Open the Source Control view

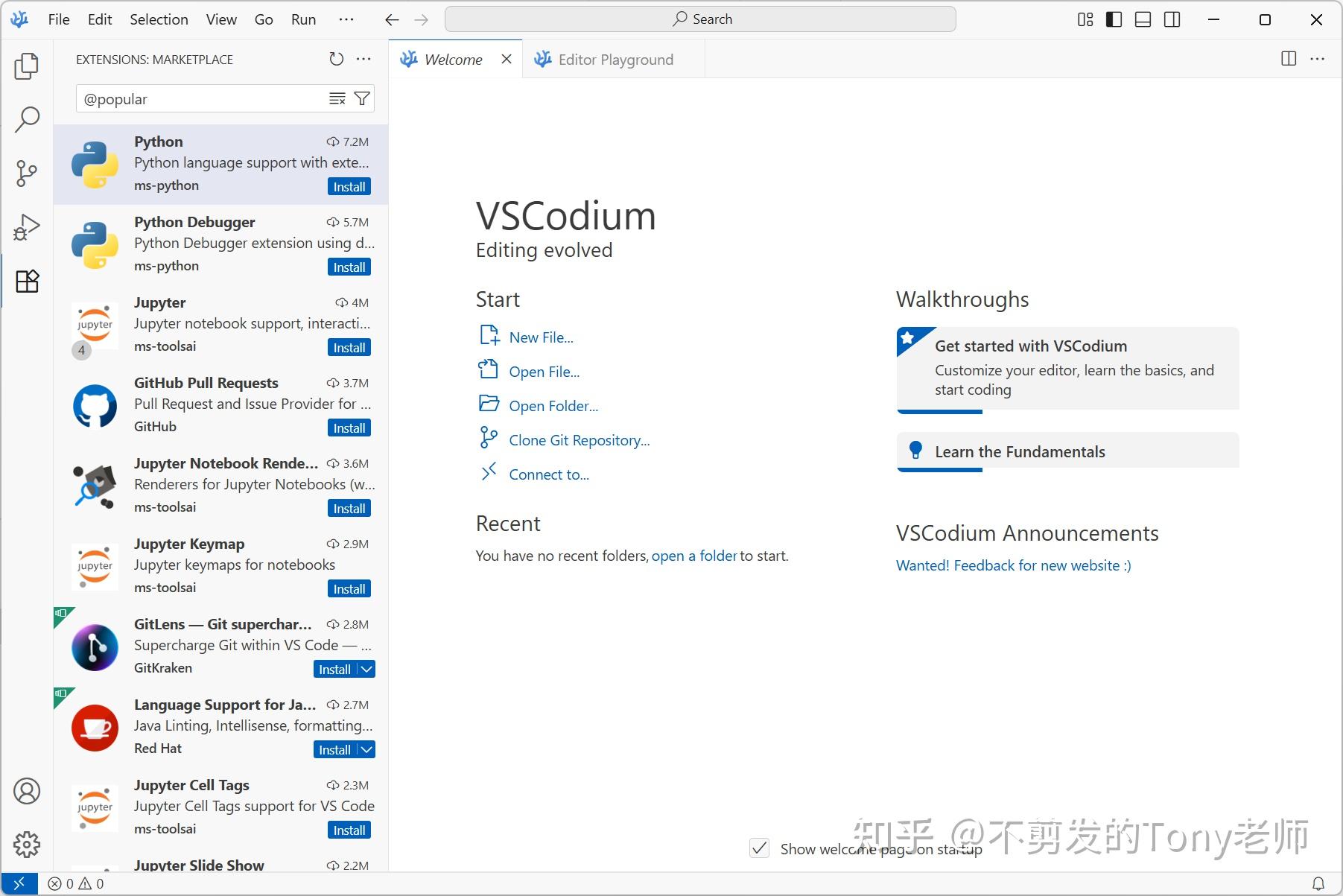tap(27, 173)
